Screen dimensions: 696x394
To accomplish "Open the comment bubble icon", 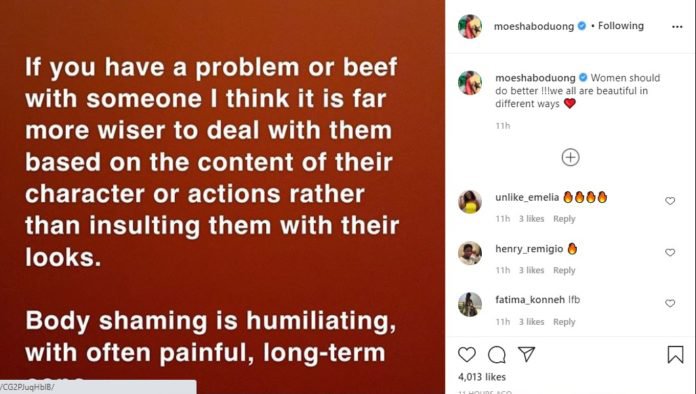I will click(496, 355).
